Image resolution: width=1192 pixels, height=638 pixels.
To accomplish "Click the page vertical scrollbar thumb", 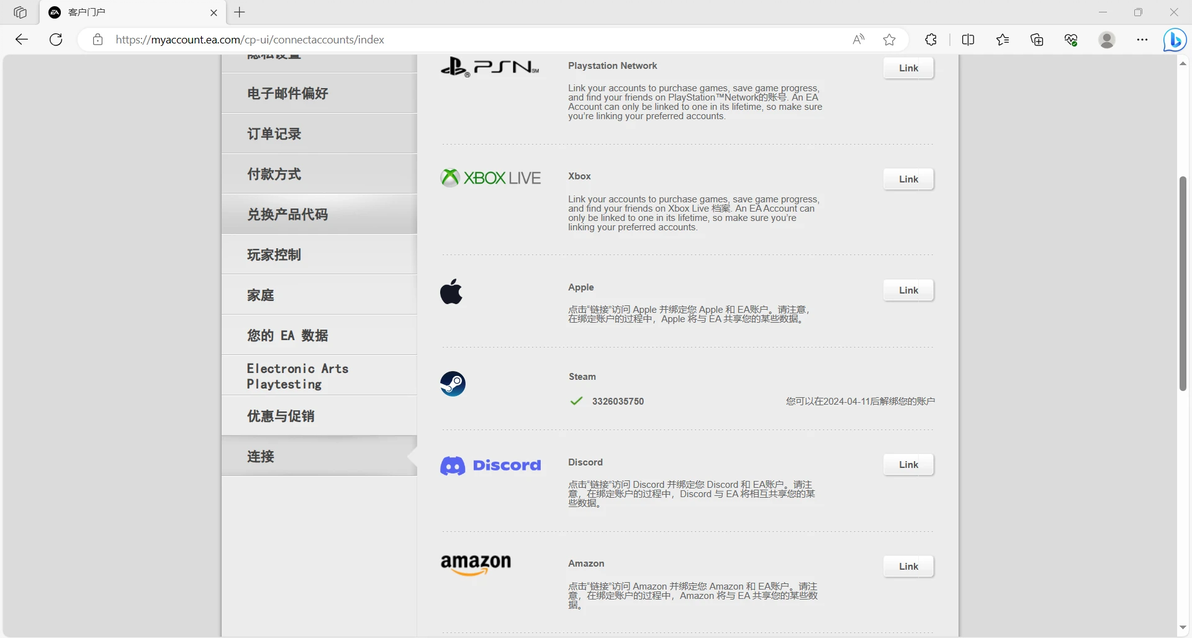I will coord(1182,284).
